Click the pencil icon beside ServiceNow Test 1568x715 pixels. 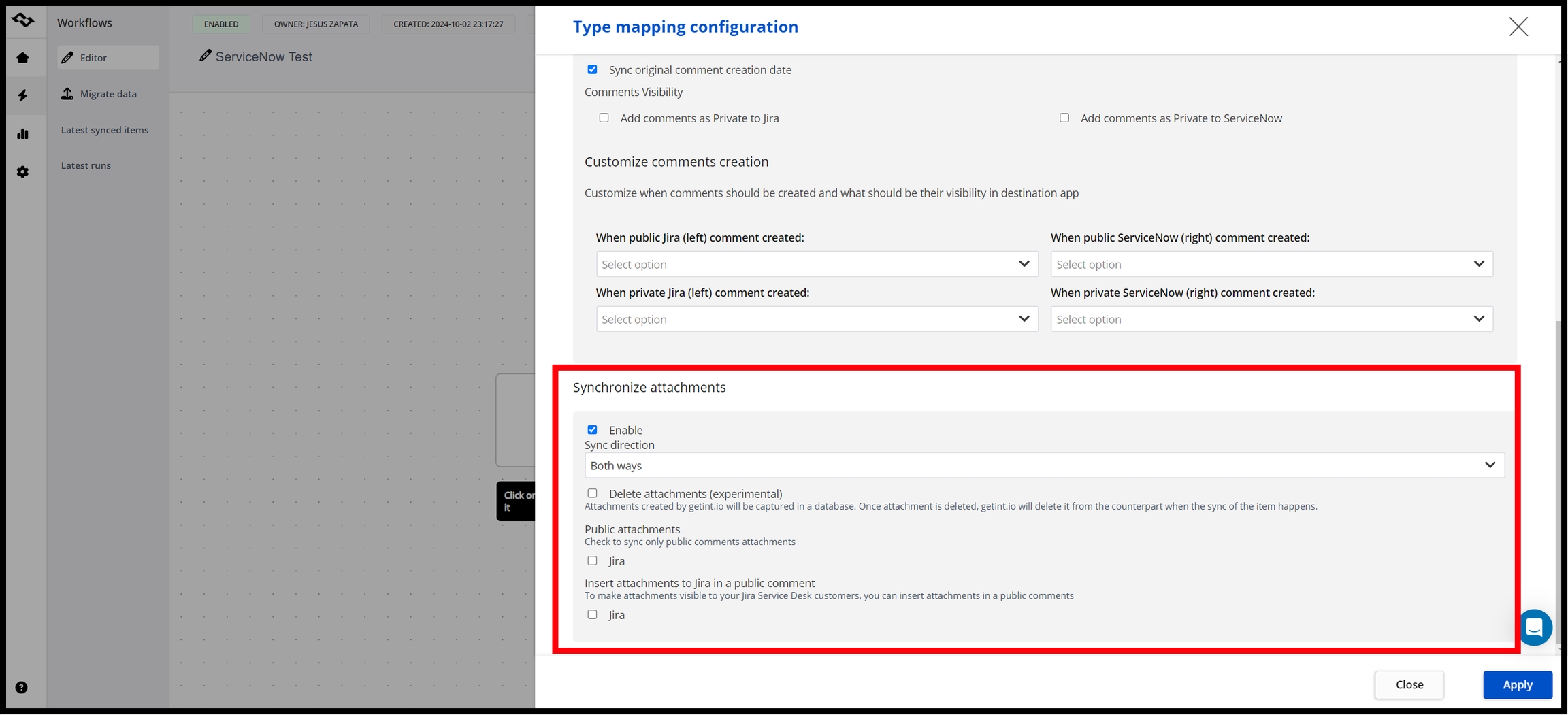coord(205,56)
